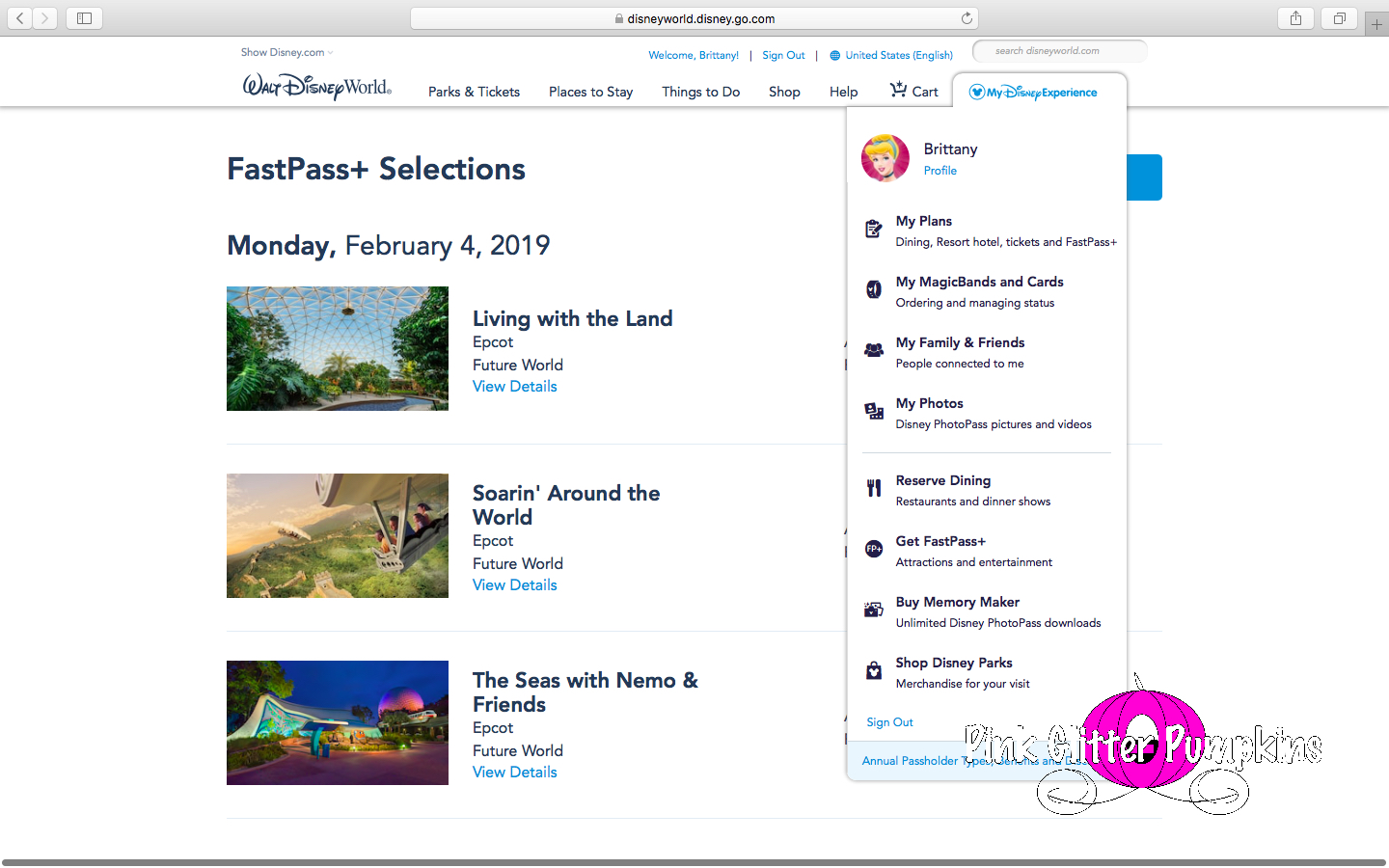This screenshot has width=1389, height=868.
Task: Open the Safari share button
Action: (1295, 18)
